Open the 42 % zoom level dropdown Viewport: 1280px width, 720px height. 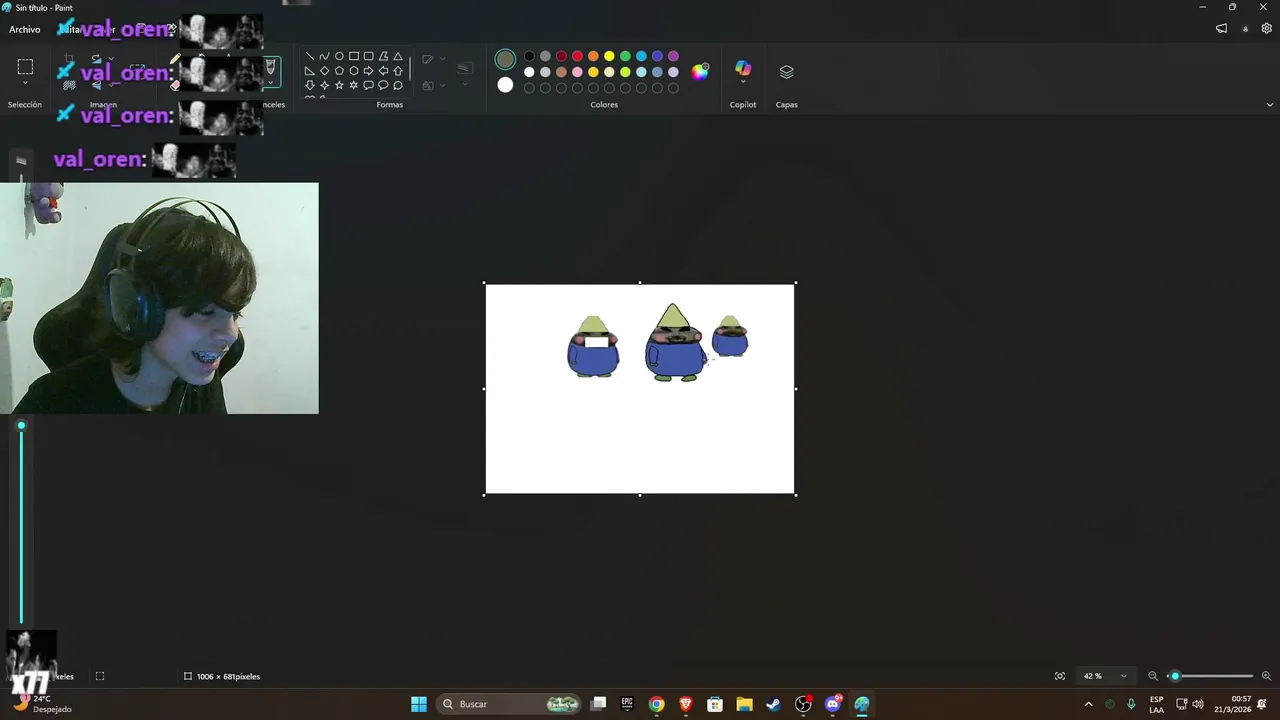pyautogui.click(x=1105, y=676)
